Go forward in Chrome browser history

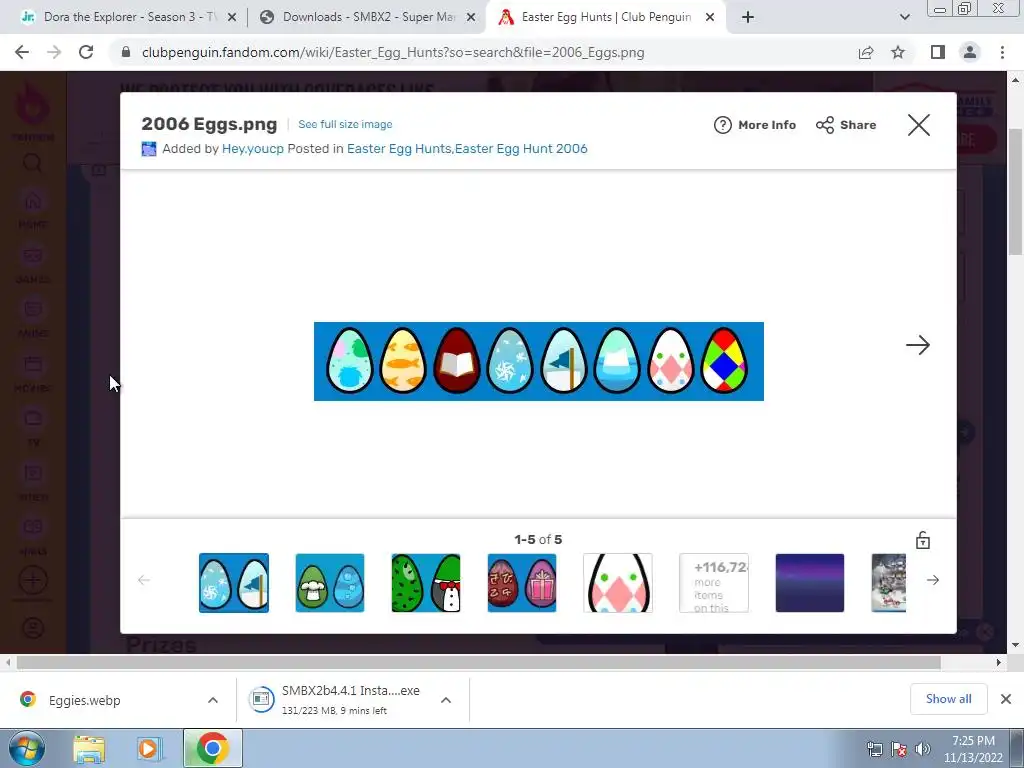(54, 52)
